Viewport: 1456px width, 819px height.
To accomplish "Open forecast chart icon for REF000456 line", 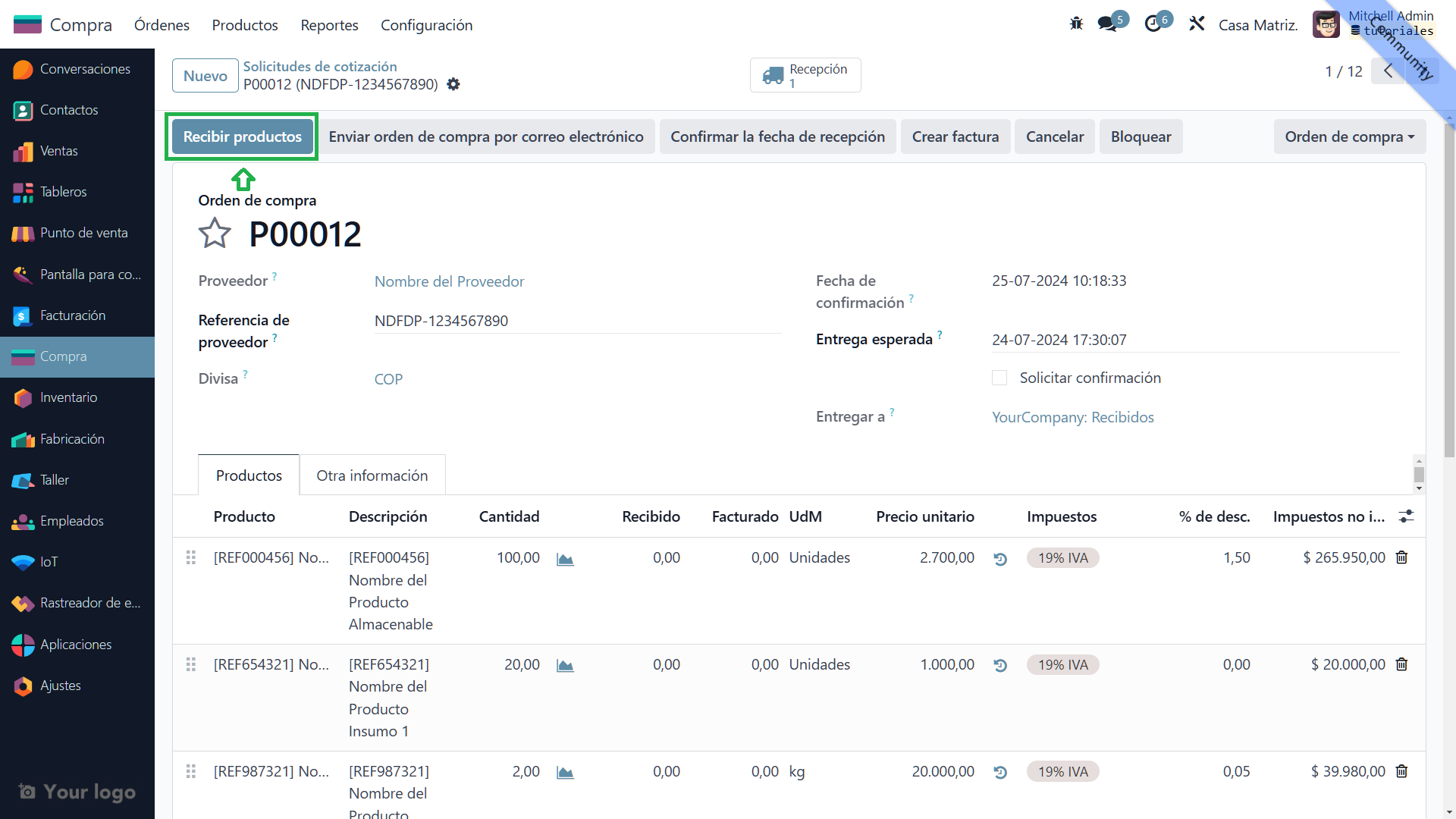I will pos(565,559).
